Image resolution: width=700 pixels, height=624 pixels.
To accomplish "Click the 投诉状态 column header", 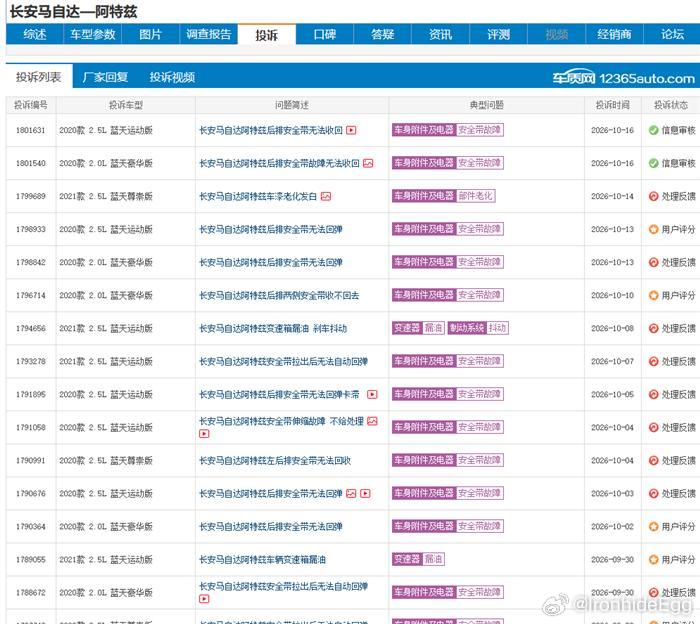I will 671,105.
